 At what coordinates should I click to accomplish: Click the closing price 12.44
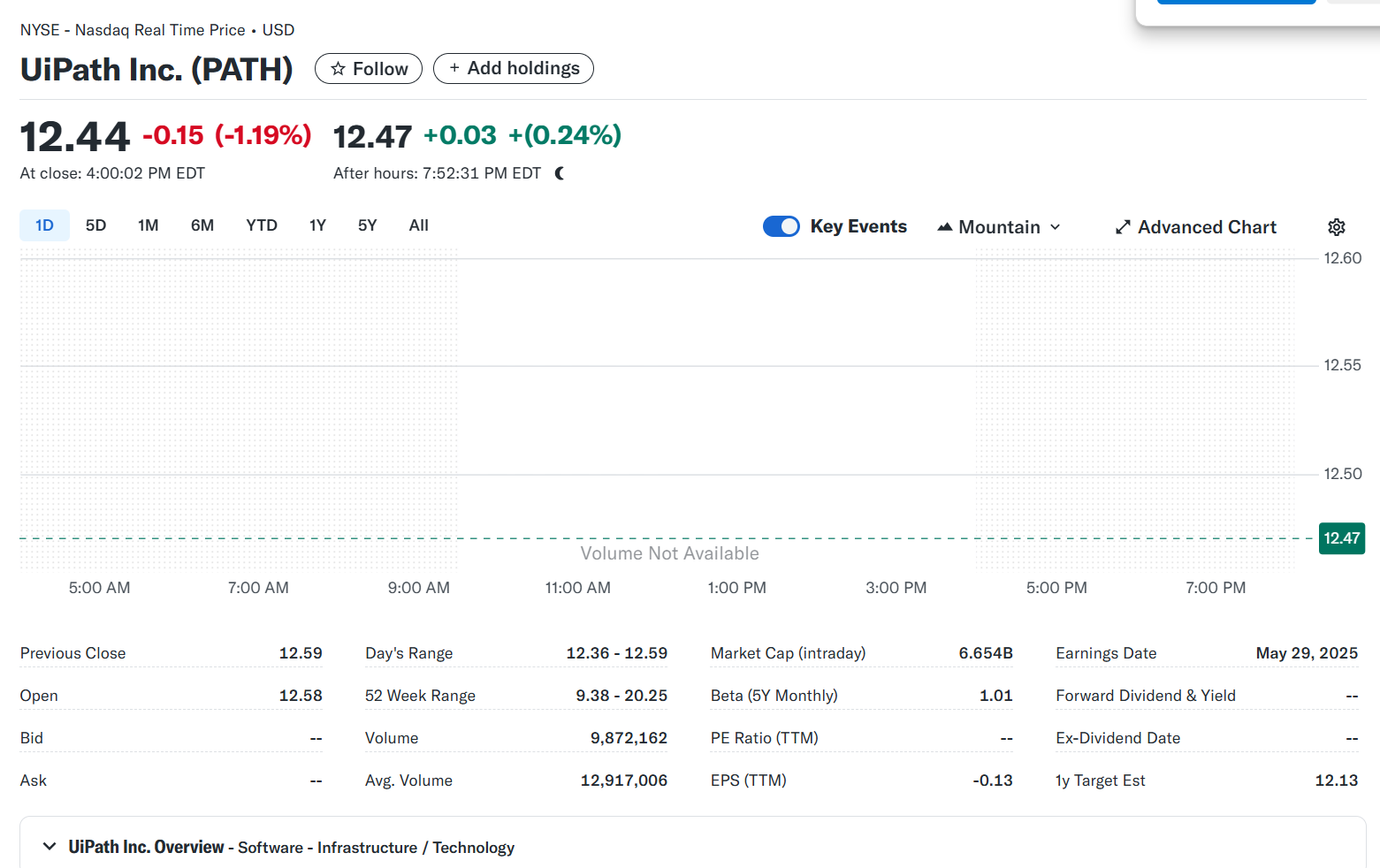[75, 137]
